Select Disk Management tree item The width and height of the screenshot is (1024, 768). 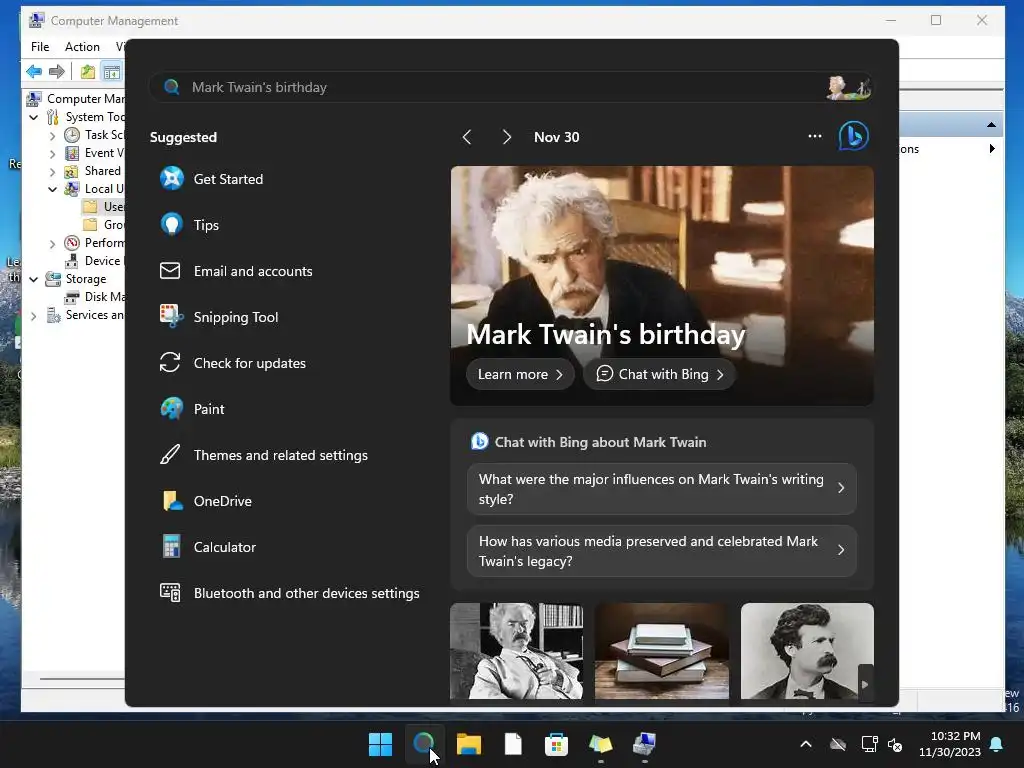click(94, 296)
